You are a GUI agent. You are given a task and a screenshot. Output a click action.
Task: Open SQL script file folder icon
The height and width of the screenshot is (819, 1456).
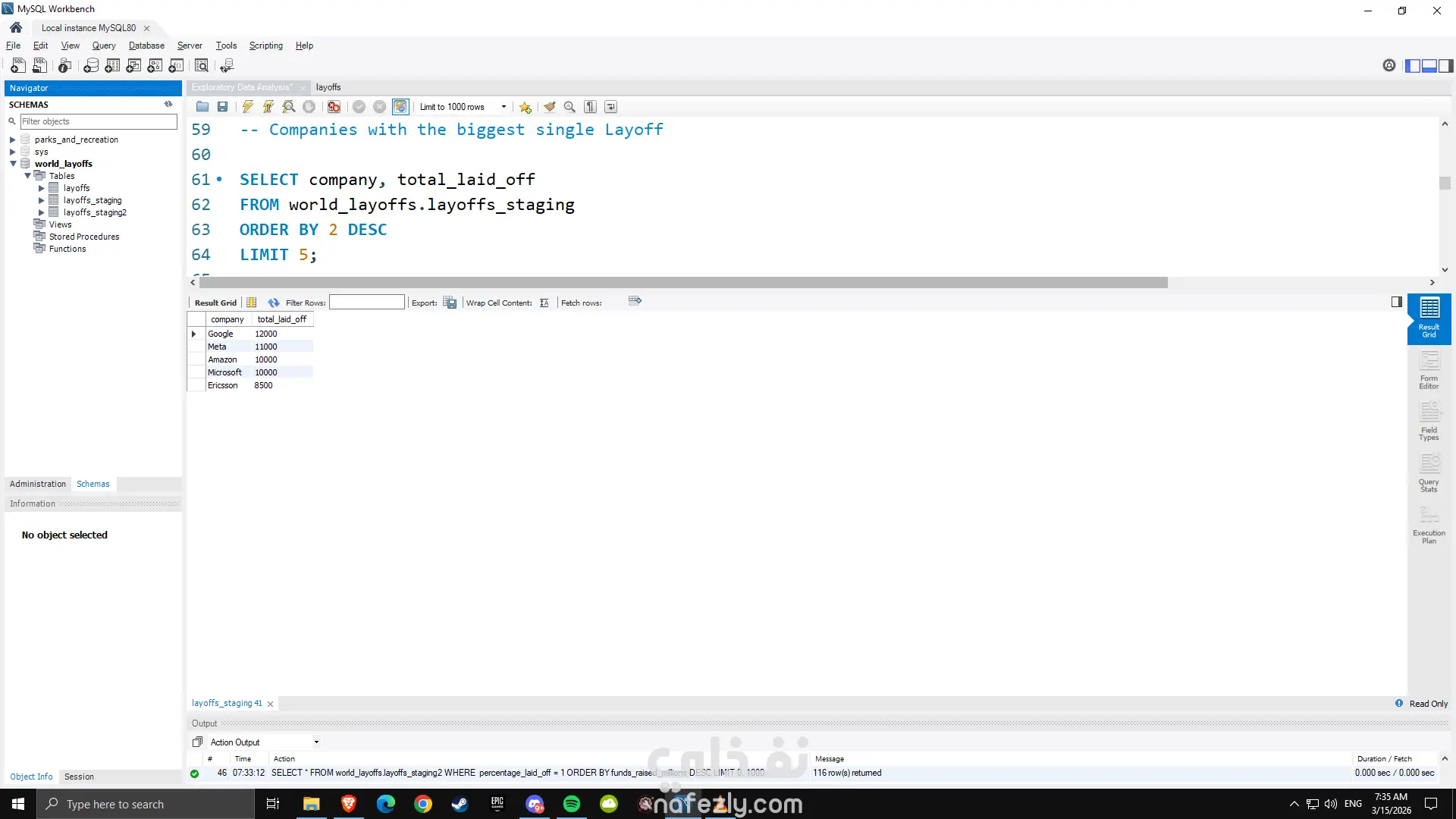(x=202, y=107)
